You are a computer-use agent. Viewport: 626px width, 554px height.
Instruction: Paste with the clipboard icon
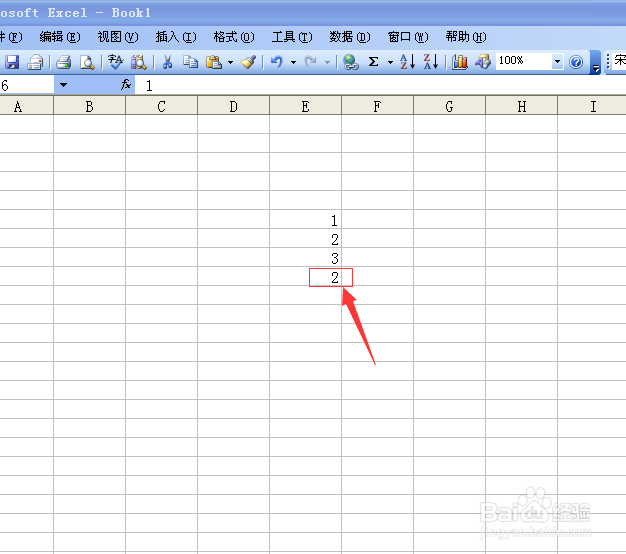click(x=214, y=62)
